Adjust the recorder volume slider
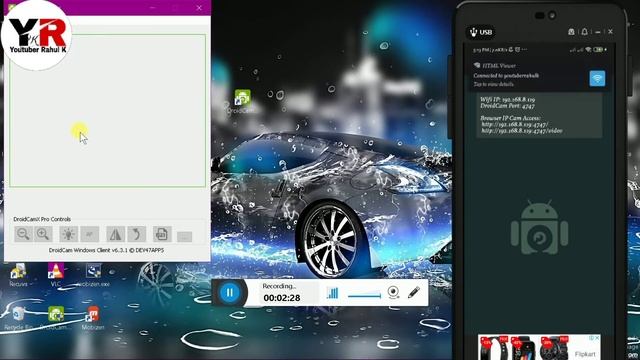Viewport: 640px width, 360px height. coord(364,295)
